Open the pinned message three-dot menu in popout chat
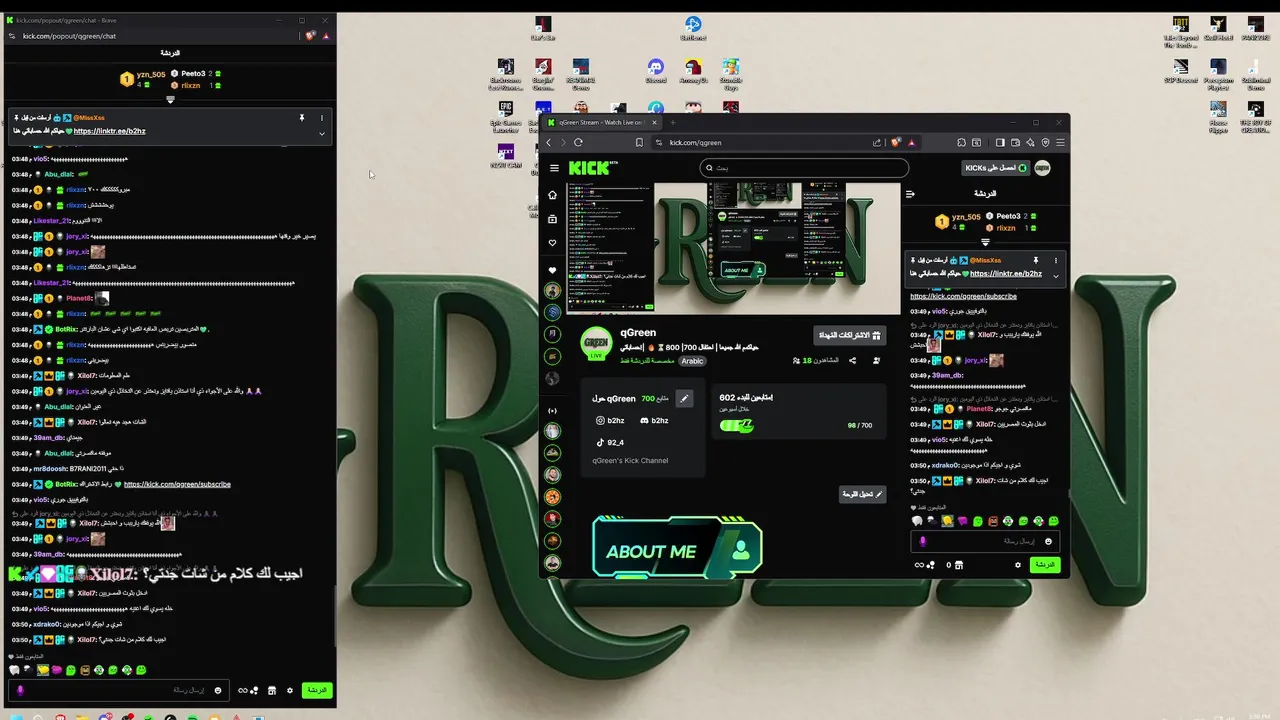Viewport: 1280px width, 720px height. click(322, 118)
